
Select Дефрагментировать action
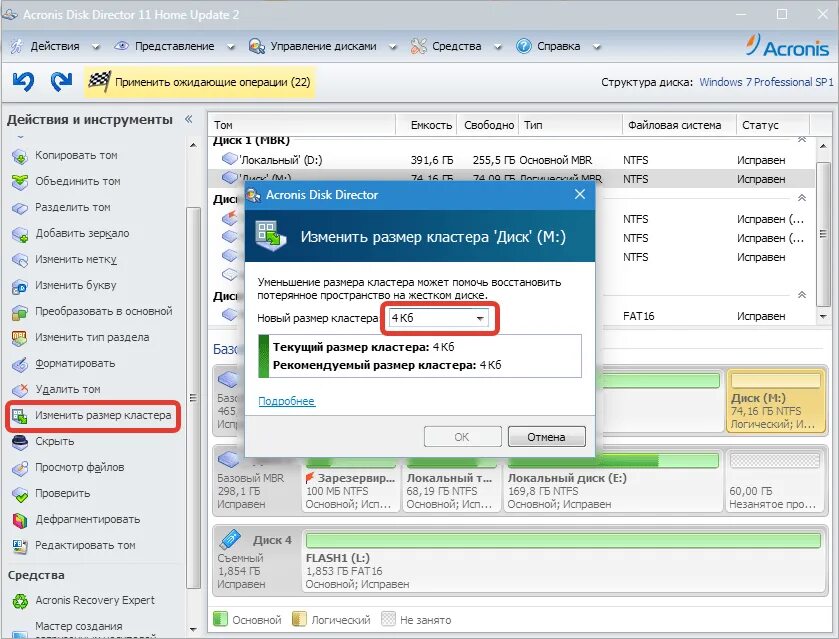click(87, 519)
